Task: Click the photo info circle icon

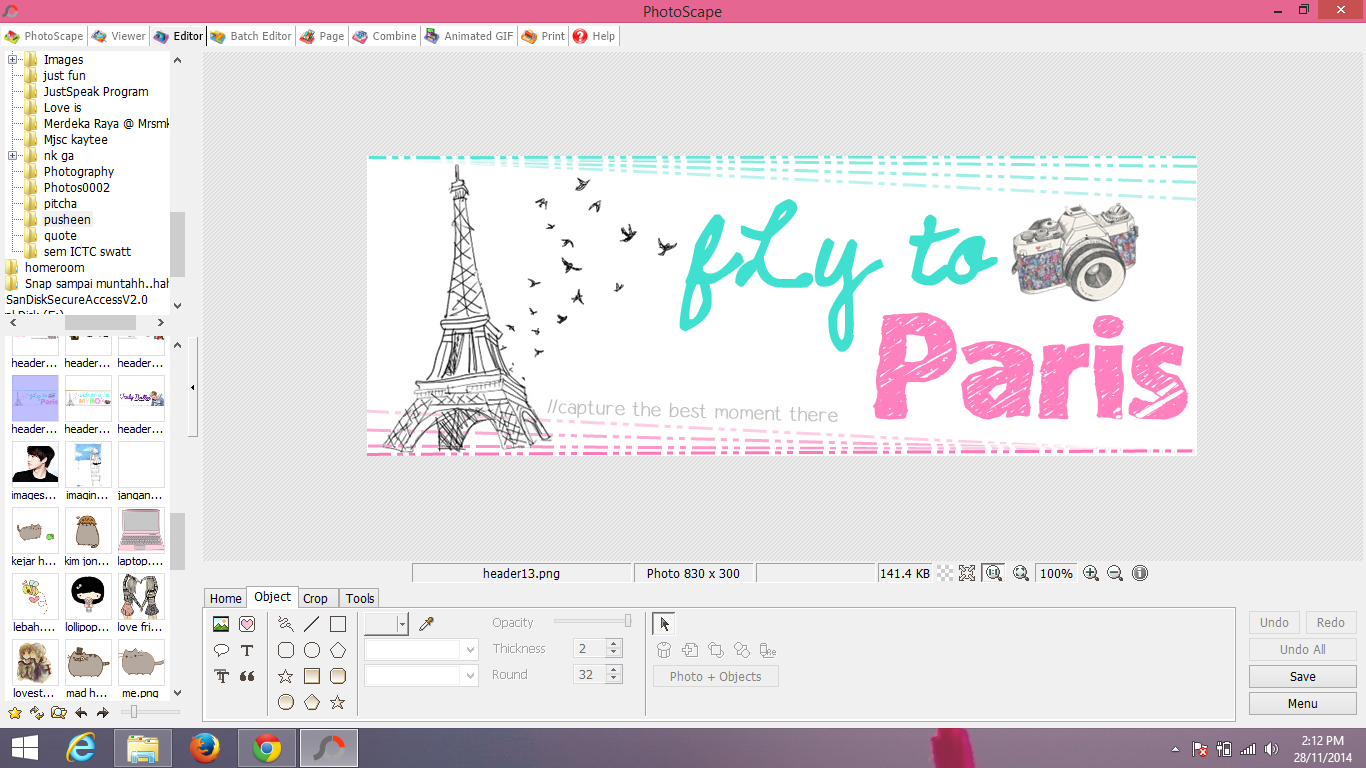Action: tap(1140, 573)
